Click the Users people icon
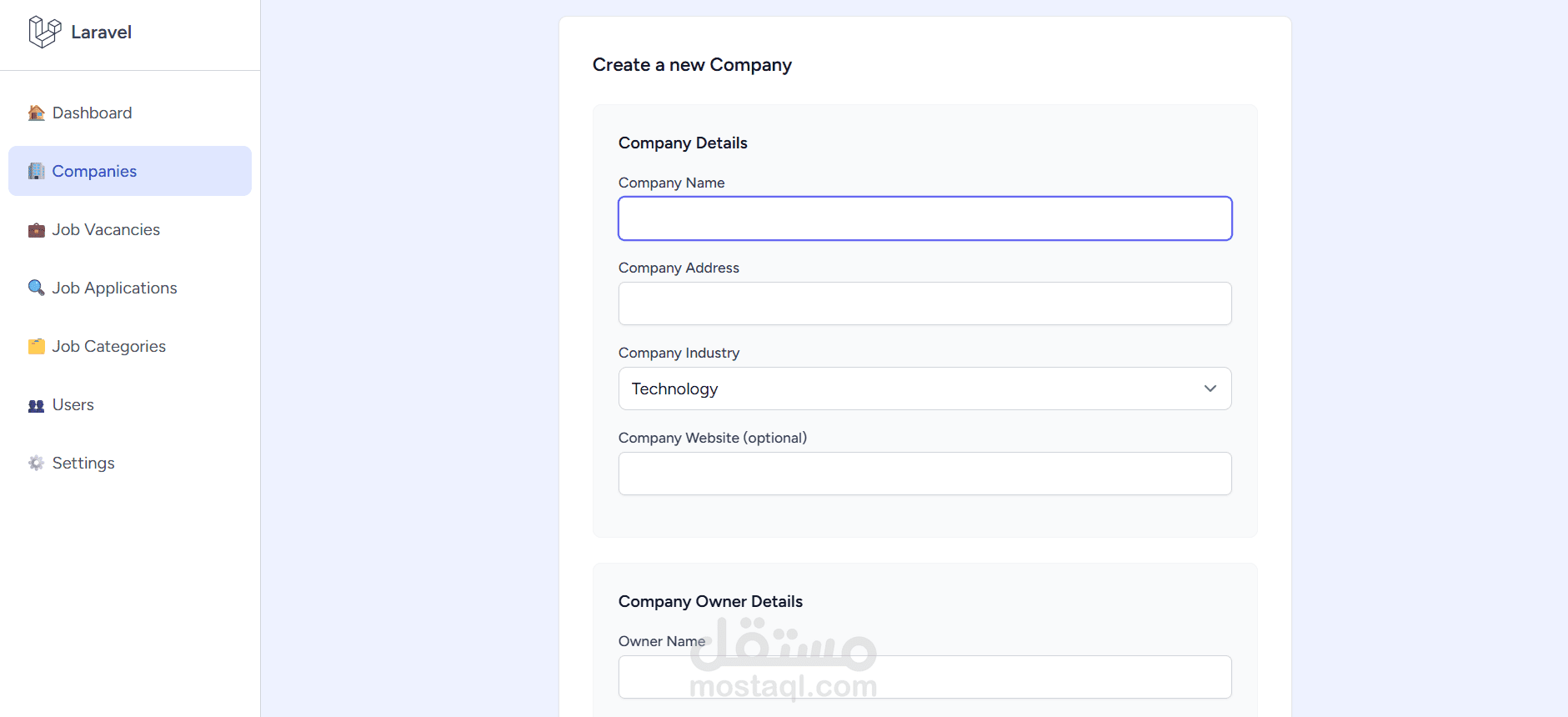The image size is (1568, 717). pyautogui.click(x=36, y=406)
